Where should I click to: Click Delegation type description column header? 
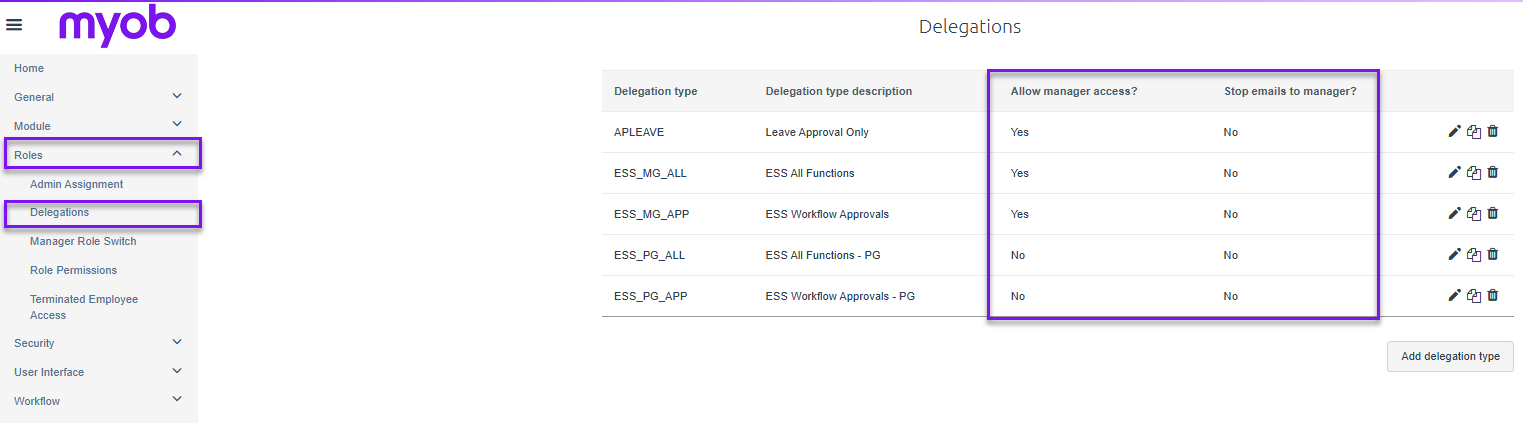(x=839, y=91)
